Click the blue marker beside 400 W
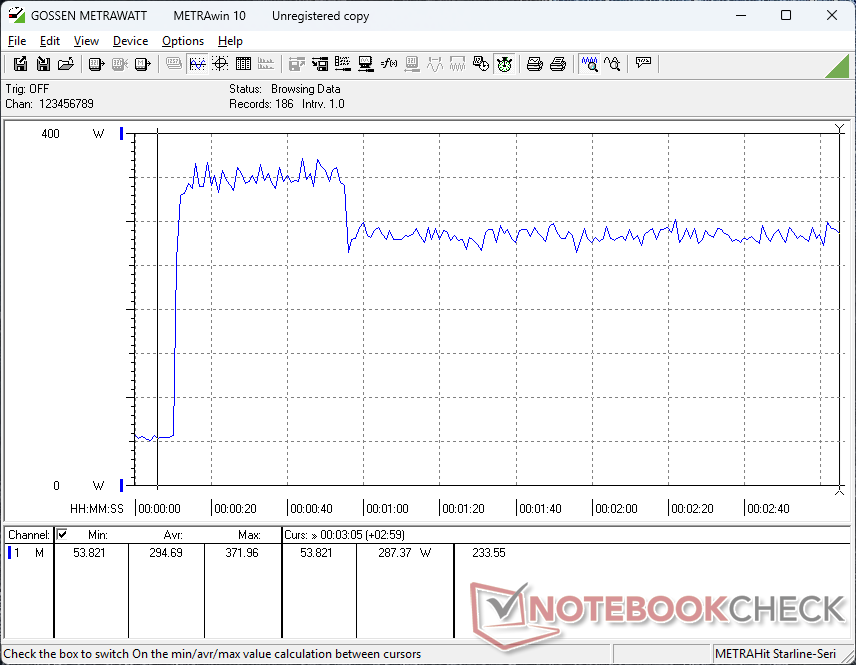This screenshot has height=665, width=856. [x=122, y=133]
